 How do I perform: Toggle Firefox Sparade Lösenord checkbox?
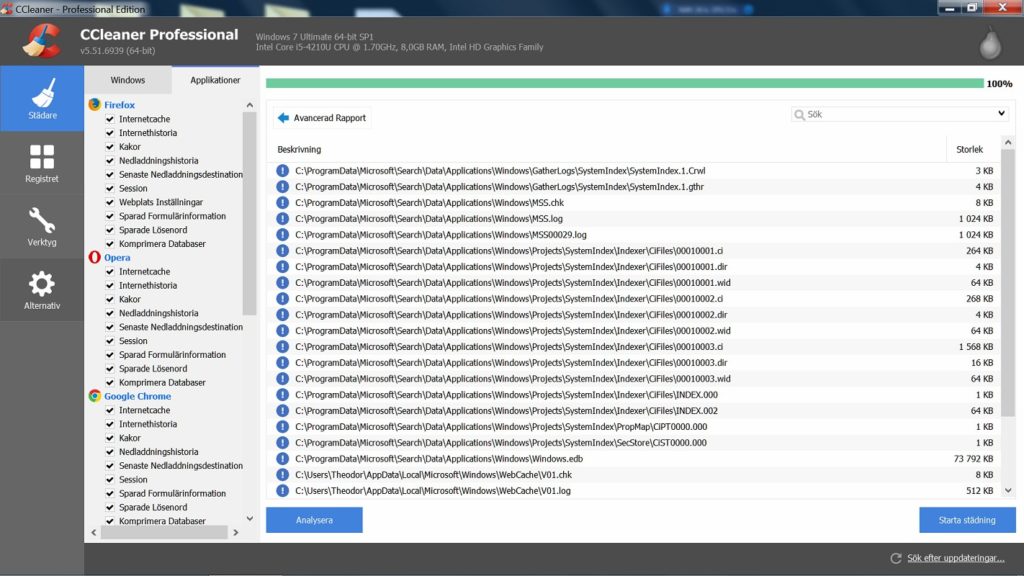click(x=110, y=230)
